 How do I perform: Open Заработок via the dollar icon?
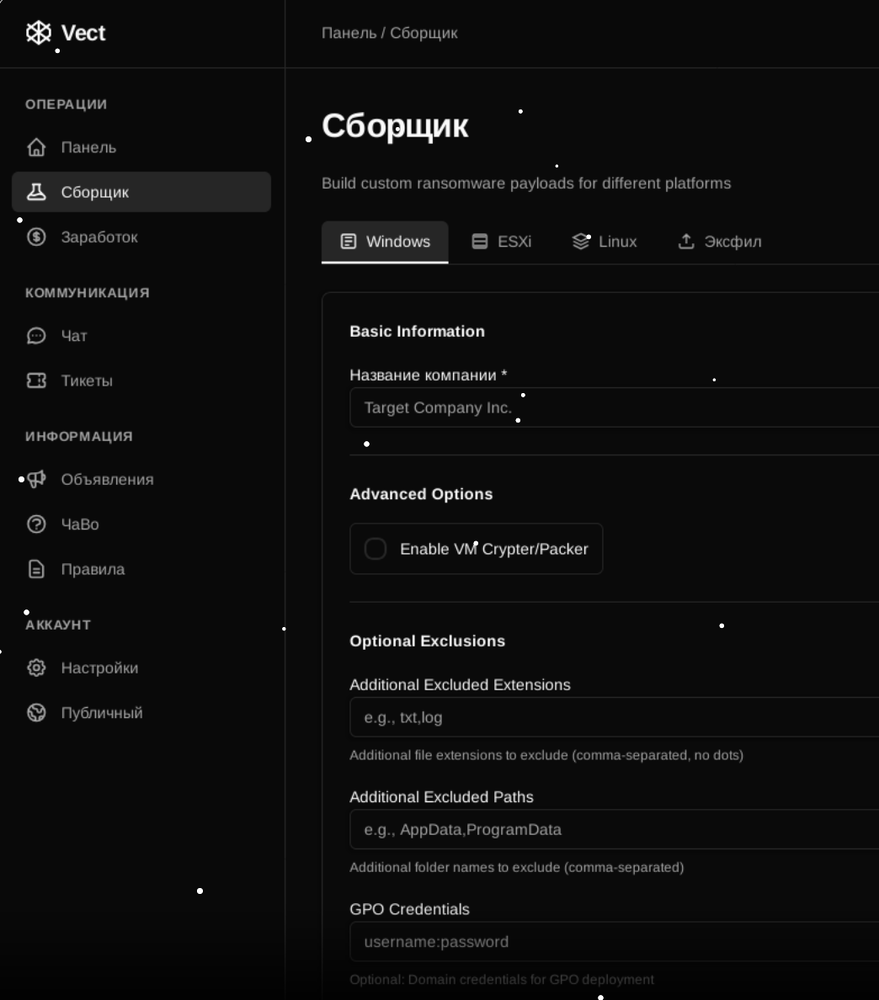[37, 237]
